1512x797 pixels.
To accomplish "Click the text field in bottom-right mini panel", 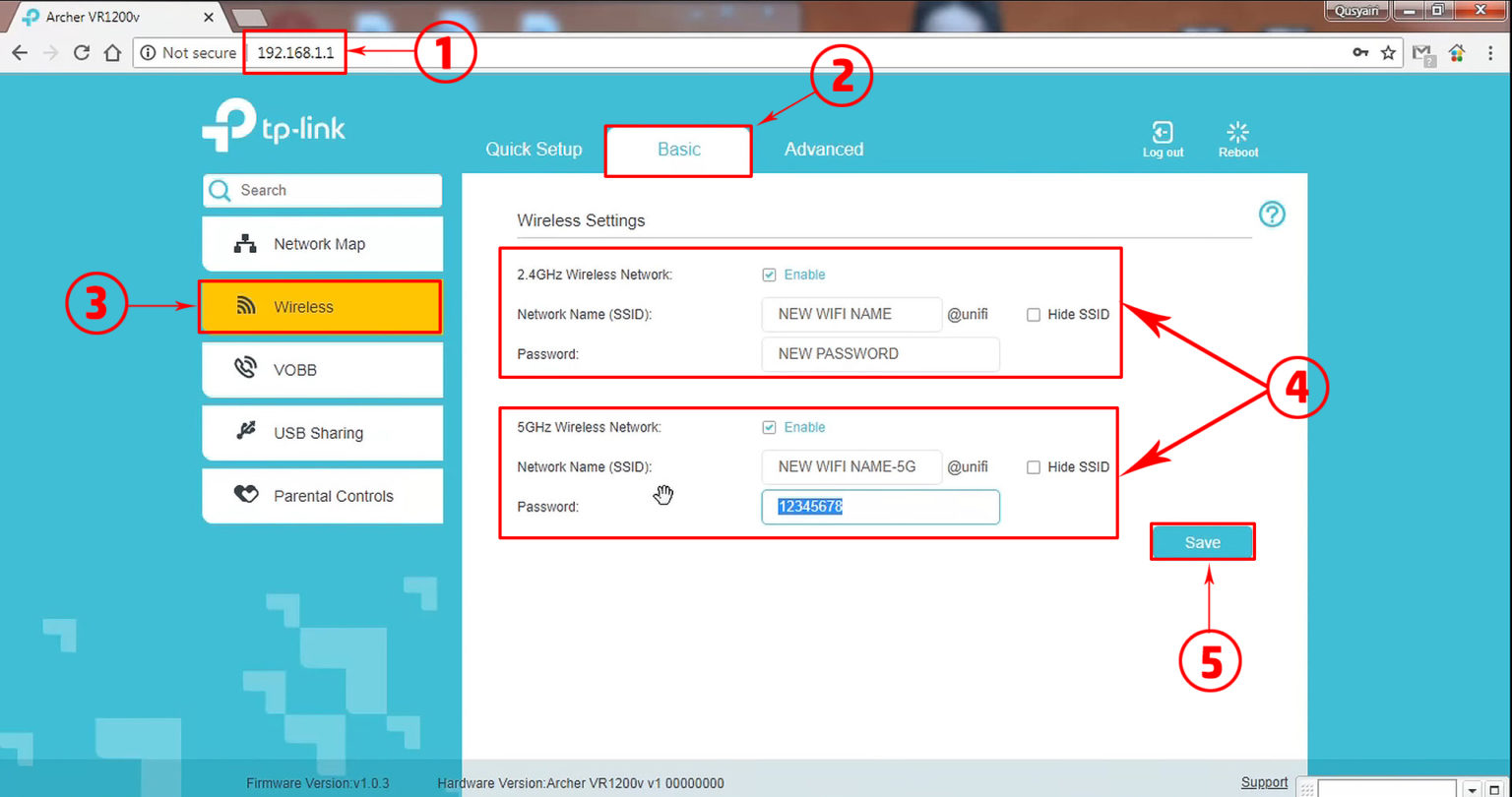I will point(1388,788).
